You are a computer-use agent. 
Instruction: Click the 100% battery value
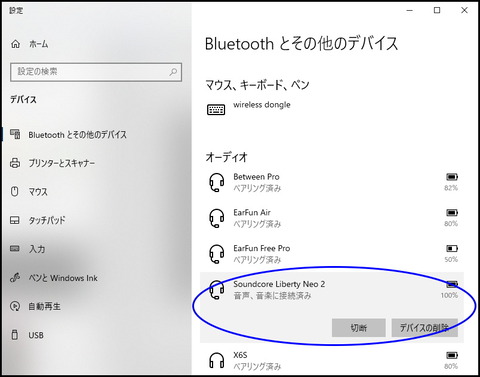[x=449, y=295]
